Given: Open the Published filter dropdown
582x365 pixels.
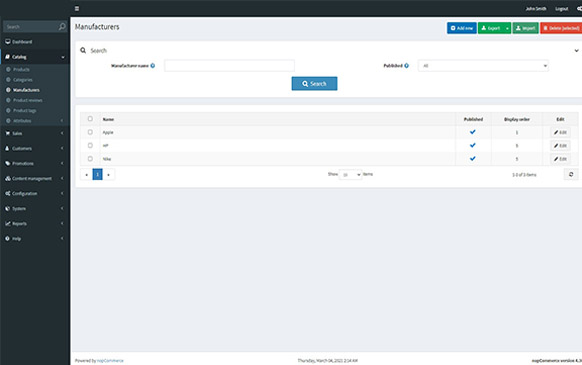Looking at the screenshot, I should 483,66.
